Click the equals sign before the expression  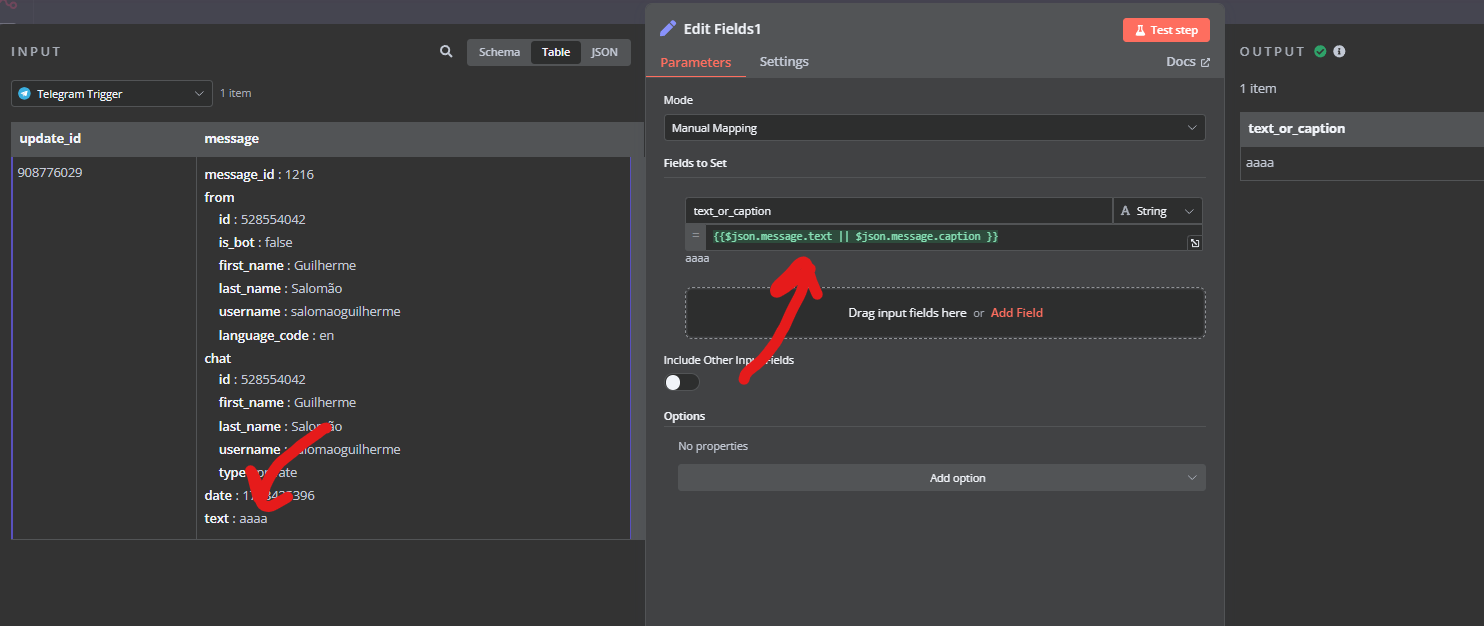coord(695,237)
